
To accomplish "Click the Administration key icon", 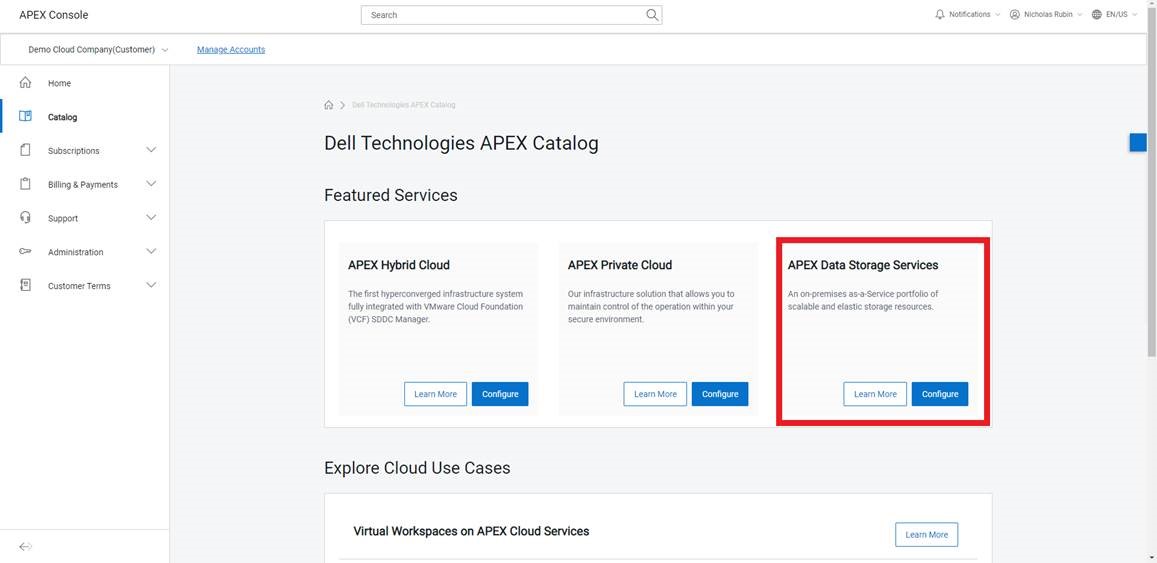I will click(26, 252).
